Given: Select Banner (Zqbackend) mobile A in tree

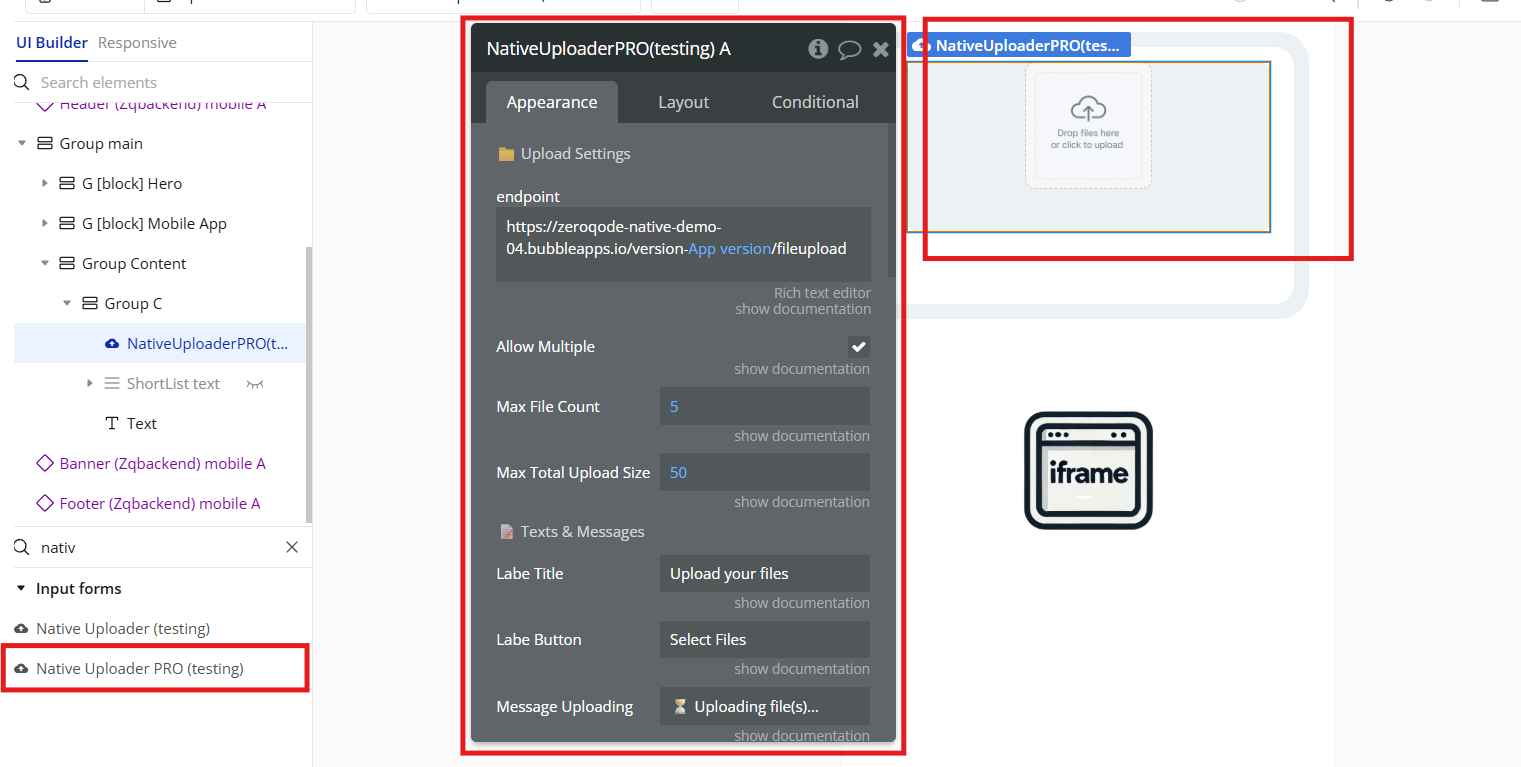Looking at the screenshot, I should pos(163,463).
